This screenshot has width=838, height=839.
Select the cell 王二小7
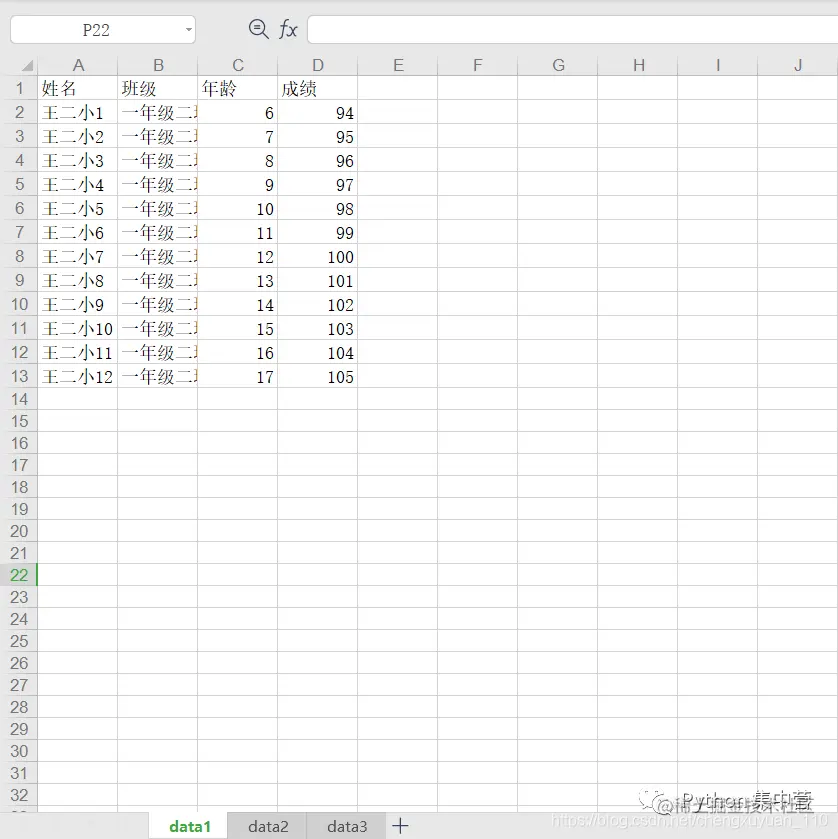click(x=78, y=257)
